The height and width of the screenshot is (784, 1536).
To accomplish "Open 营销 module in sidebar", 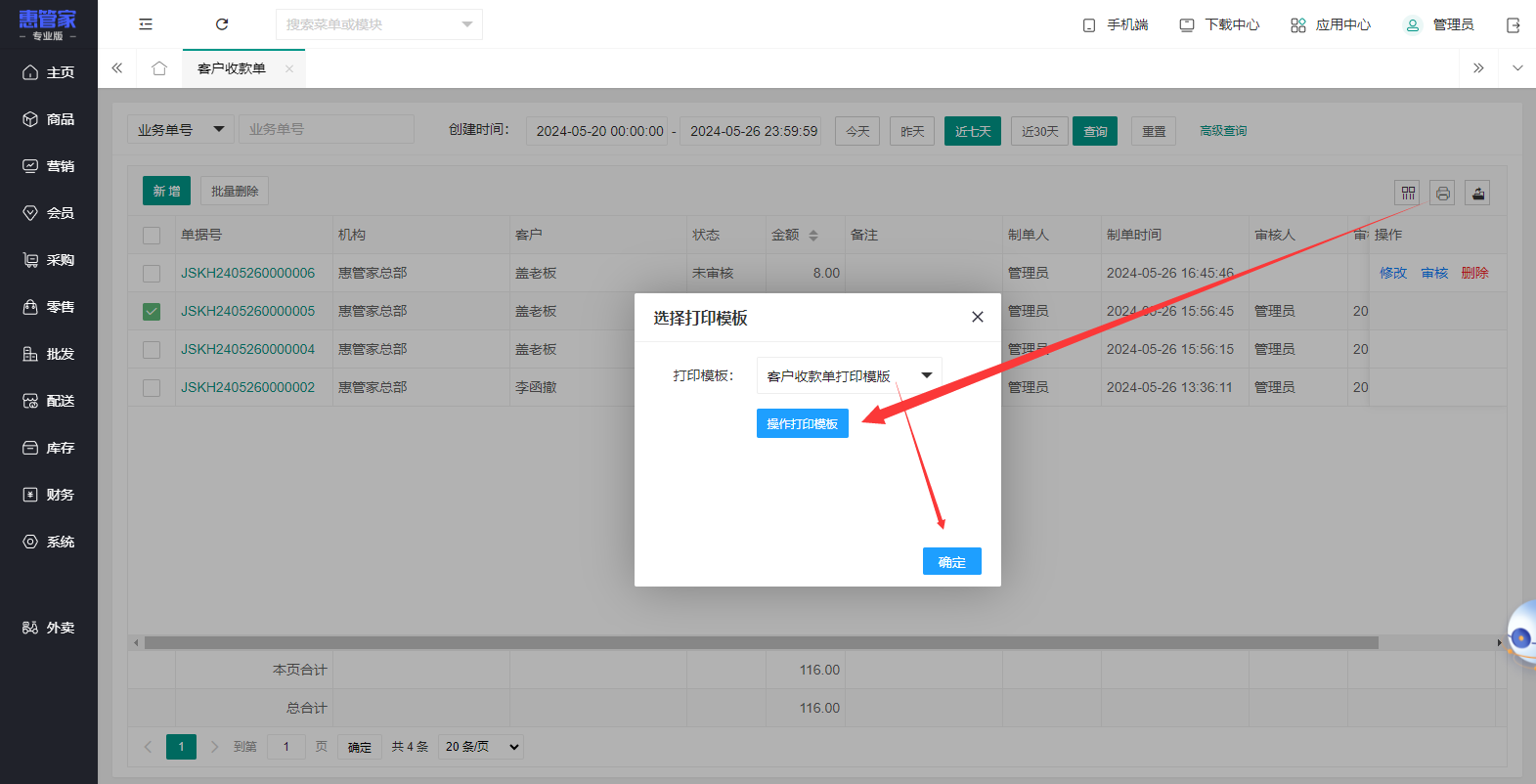I will click(x=49, y=166).
